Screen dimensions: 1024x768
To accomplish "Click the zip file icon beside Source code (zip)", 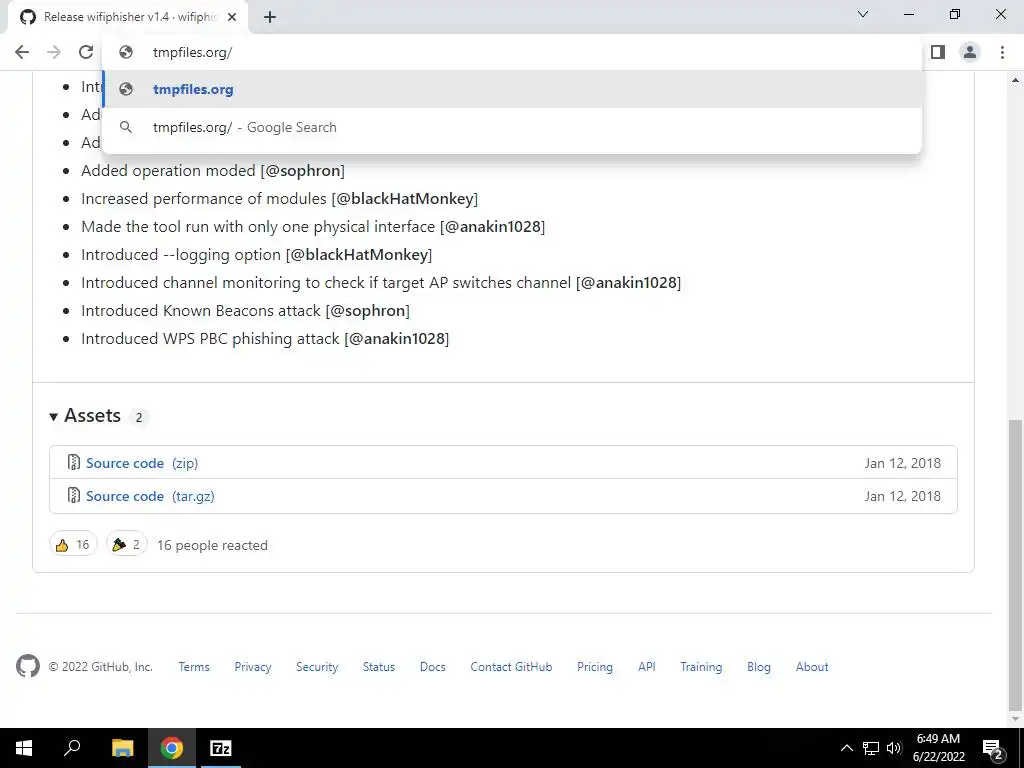I will (x=74, y=462).
